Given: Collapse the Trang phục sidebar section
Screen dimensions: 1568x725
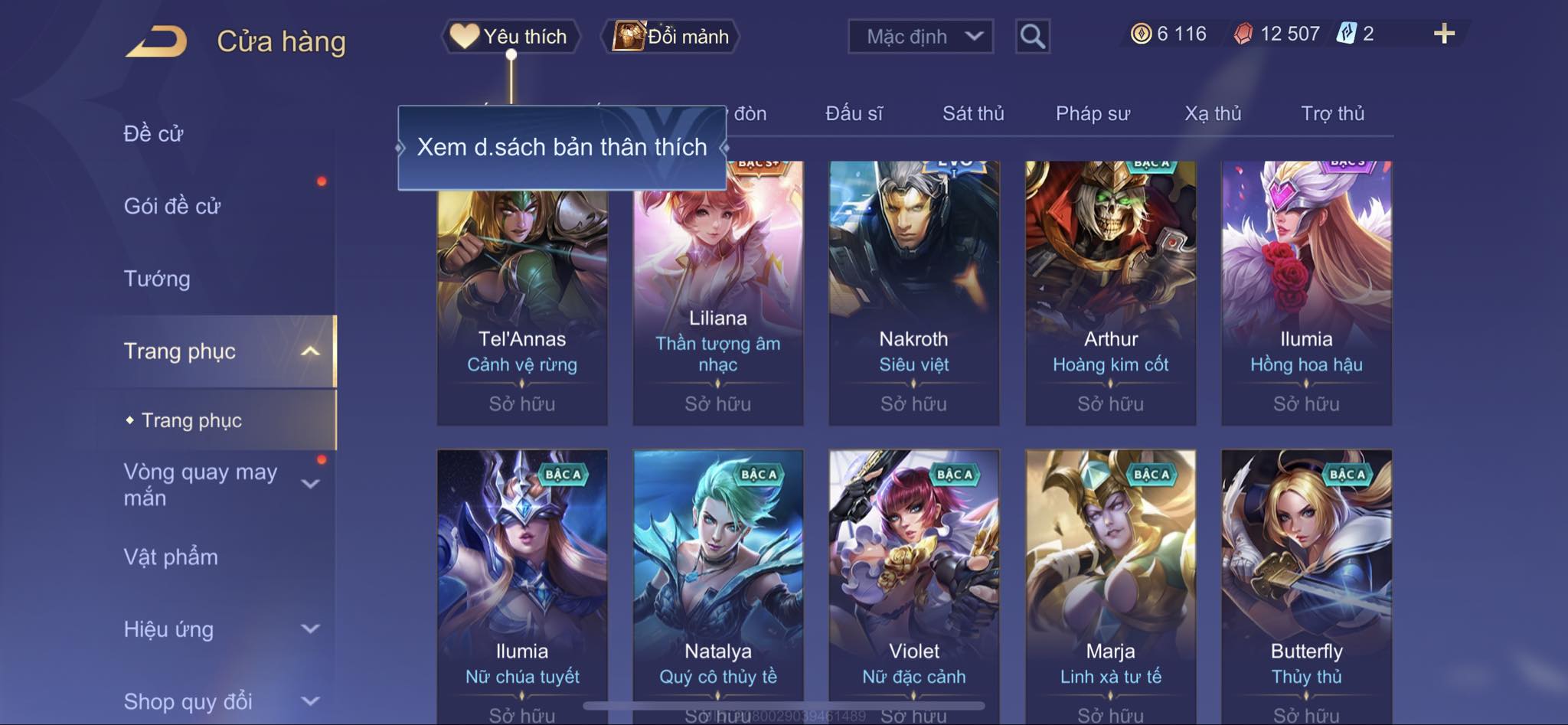Looking at the screenshot, I should click(310, 351).
